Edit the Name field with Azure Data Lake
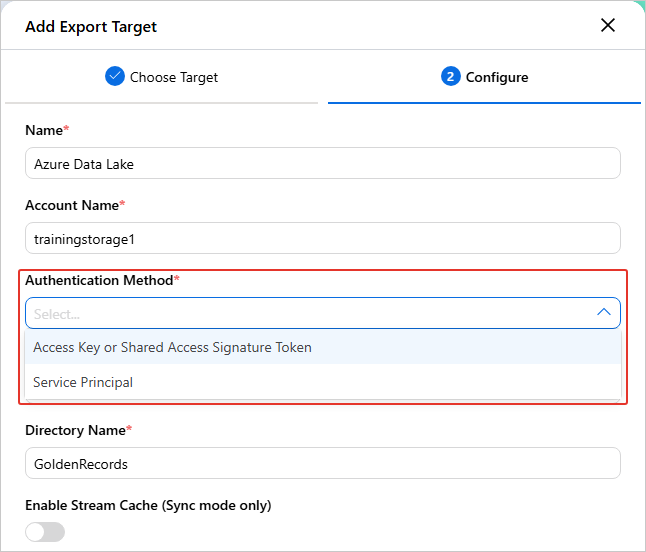646x552 pixels. 323,164
